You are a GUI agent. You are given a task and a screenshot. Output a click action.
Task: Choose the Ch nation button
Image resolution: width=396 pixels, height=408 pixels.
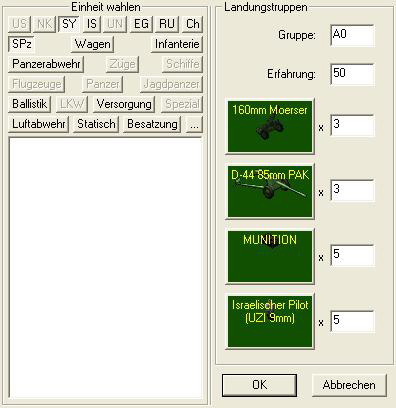192,24
